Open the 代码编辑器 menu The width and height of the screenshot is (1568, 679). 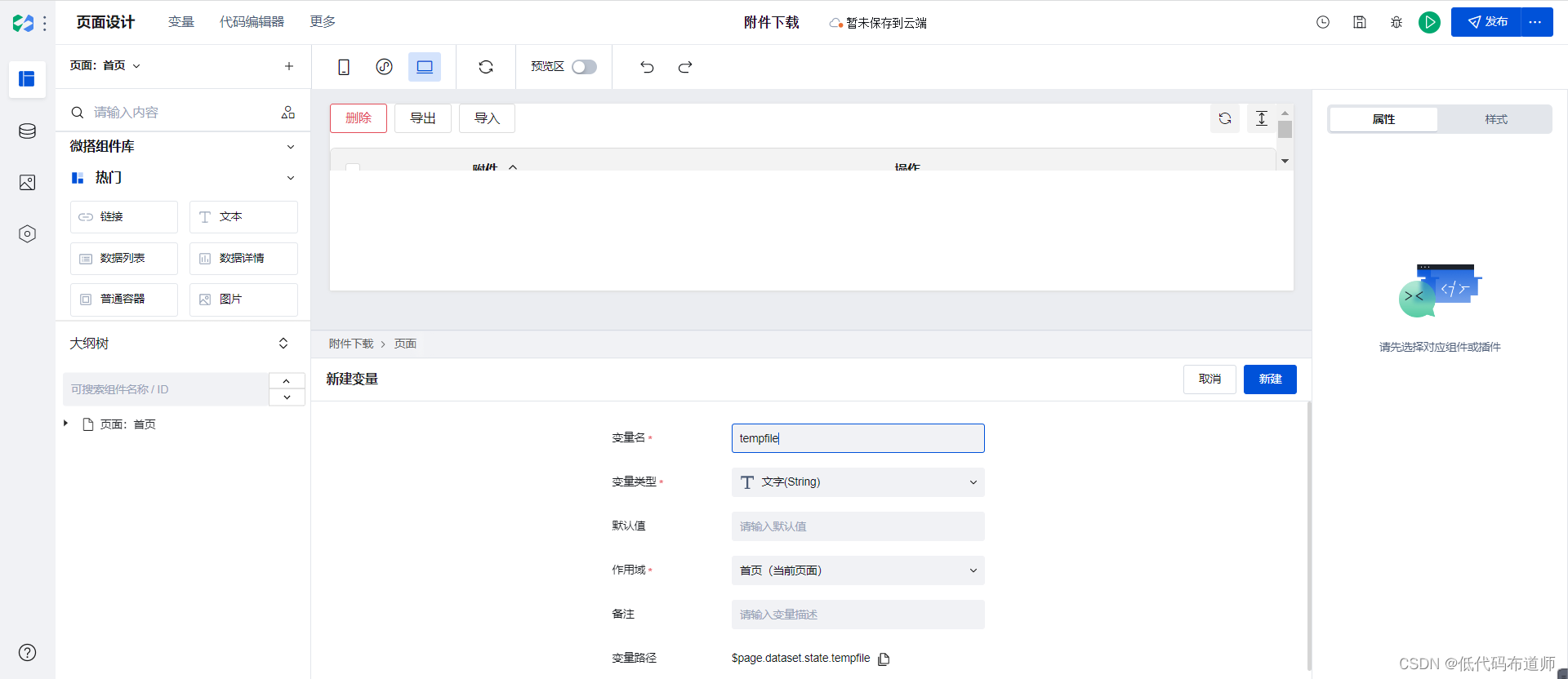click(252, 22)
